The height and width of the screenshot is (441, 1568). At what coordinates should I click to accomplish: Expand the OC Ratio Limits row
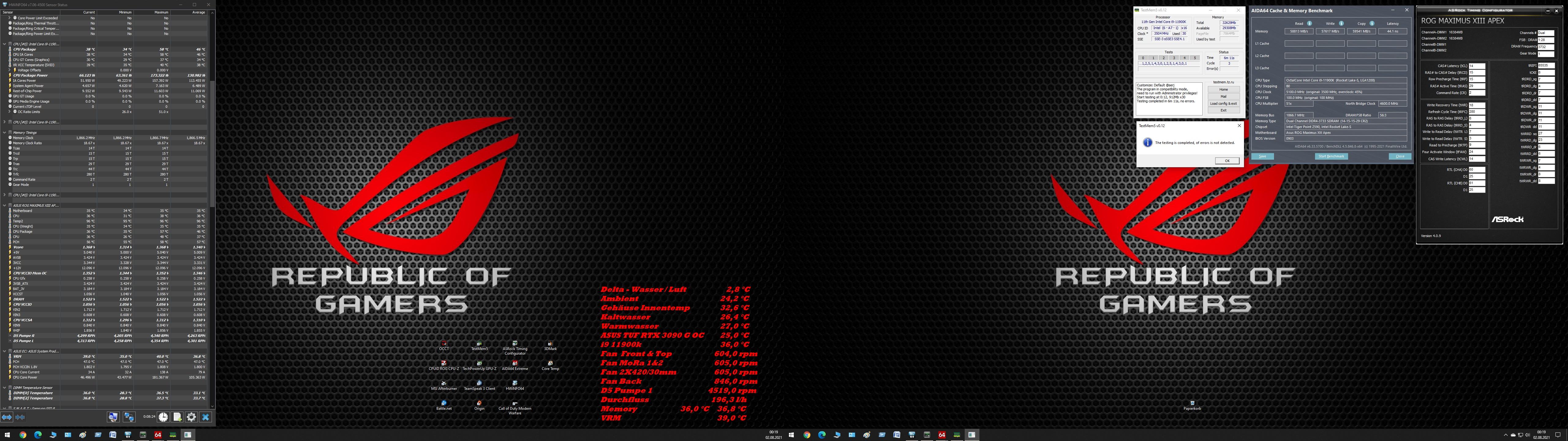click(x=10, y=111)
